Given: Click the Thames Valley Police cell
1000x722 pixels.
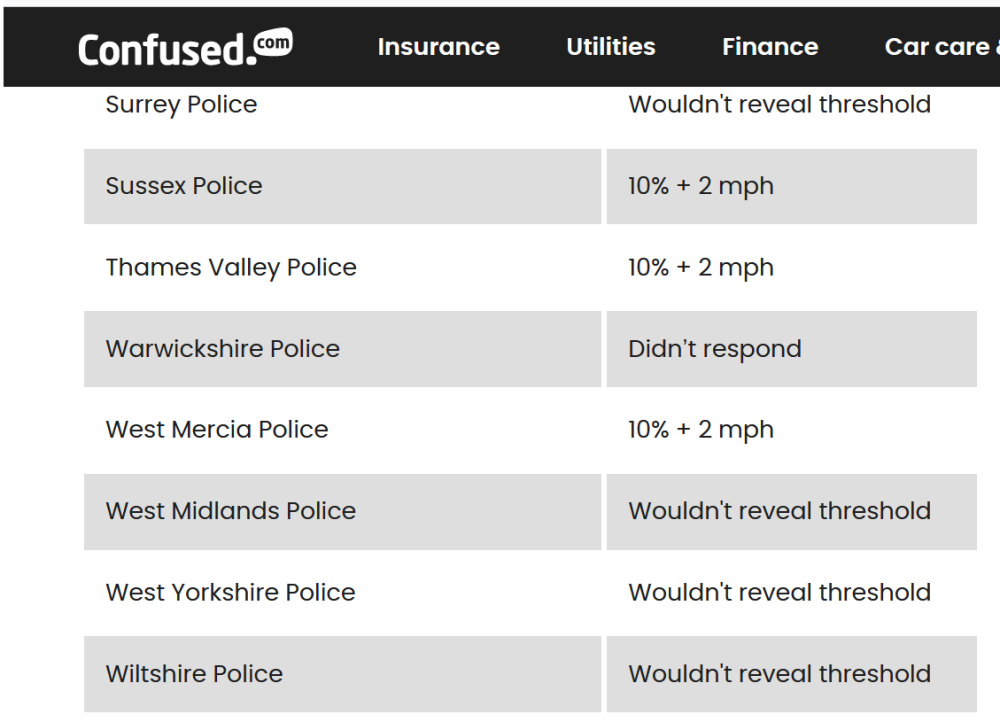Looking at the screenshot, I should click(x=231, y=268).
